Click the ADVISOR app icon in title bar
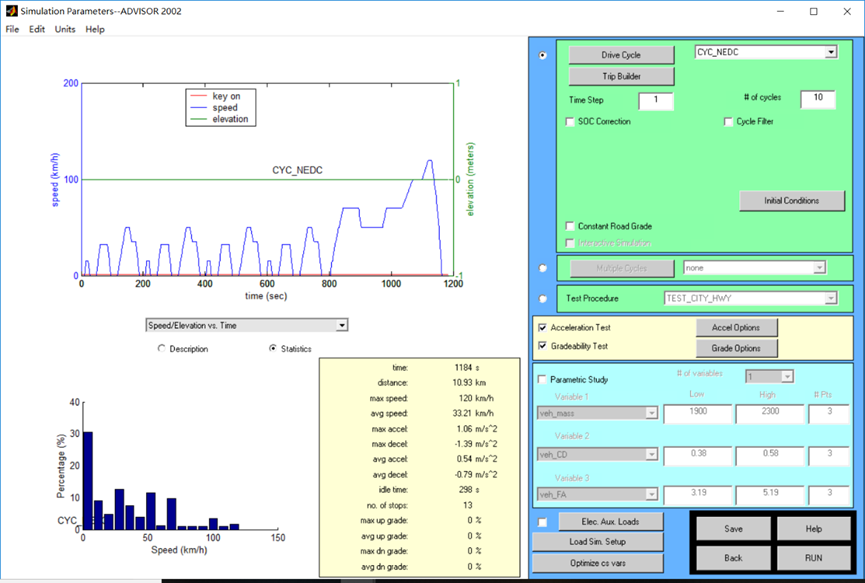 point(11,10)
